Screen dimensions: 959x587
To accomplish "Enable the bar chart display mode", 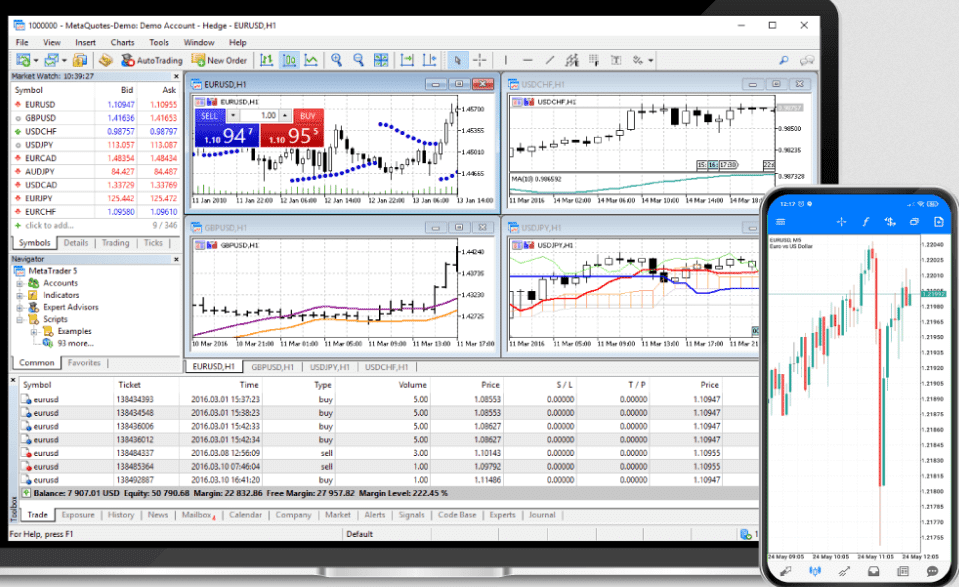I will point(268,60).
